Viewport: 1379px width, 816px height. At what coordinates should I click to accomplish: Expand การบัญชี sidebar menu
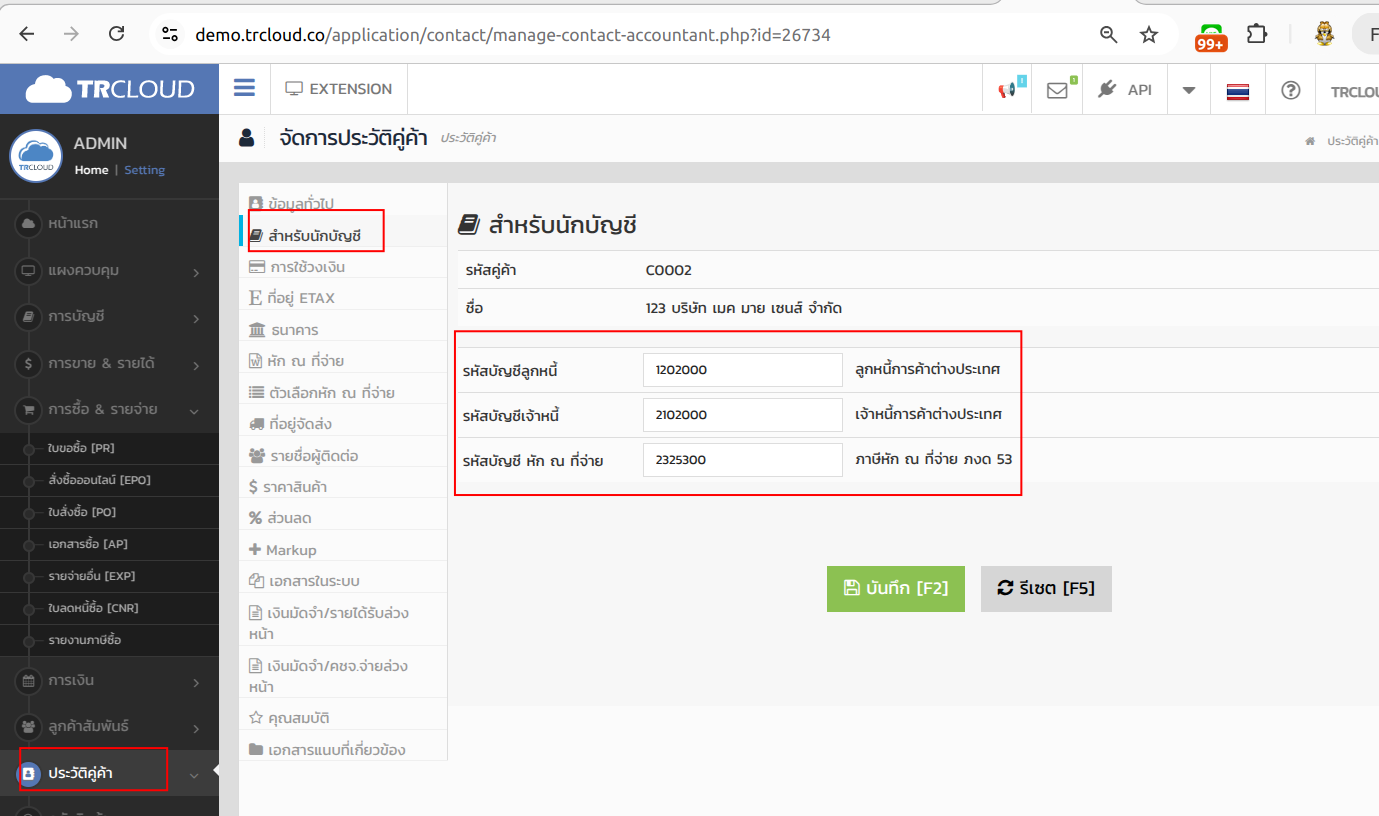(x=109, y=317)
